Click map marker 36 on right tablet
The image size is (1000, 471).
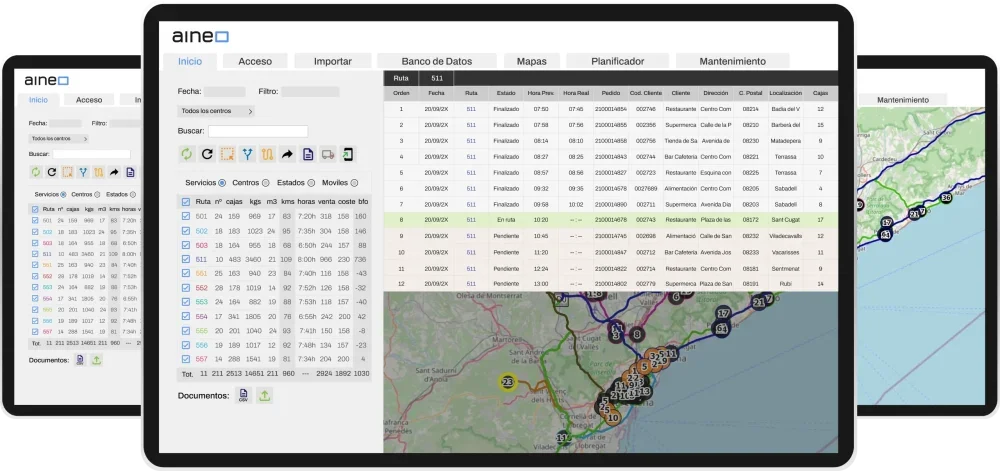click(x=946, y=198)
